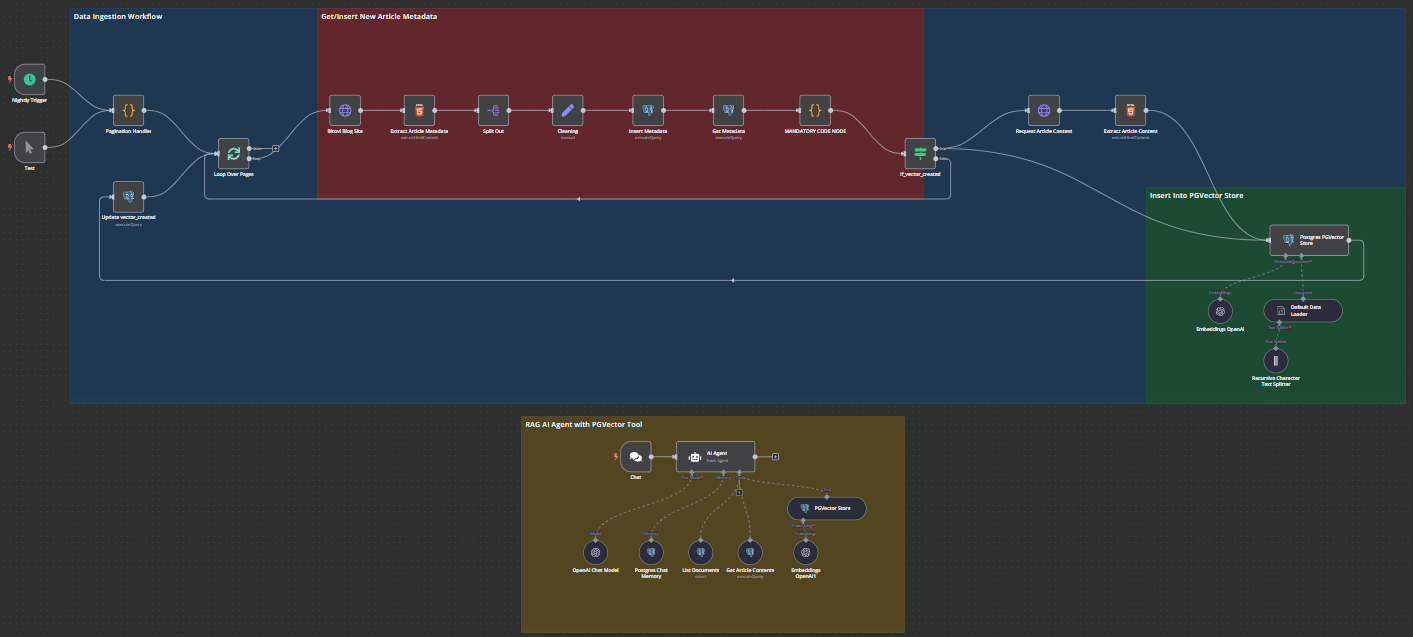Select the Postgres Chat Memory node

tap(650, 551)
